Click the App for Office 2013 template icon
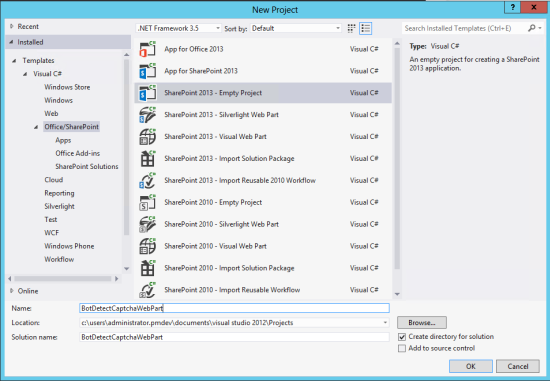 coord(147,49)
